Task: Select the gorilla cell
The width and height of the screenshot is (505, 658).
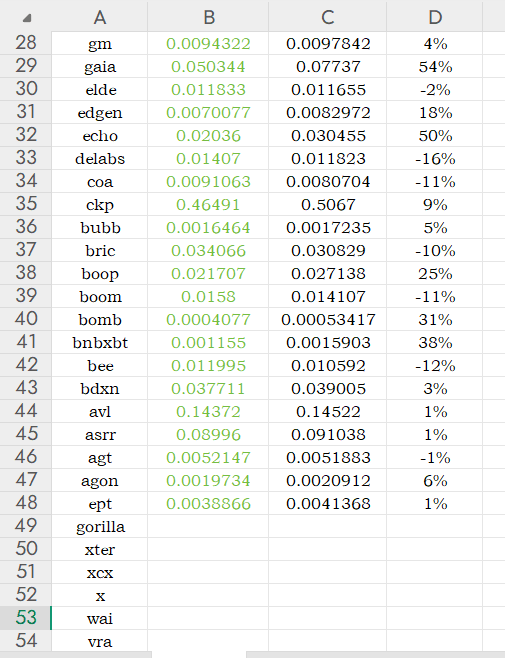Action: click(x=99, y=526)
